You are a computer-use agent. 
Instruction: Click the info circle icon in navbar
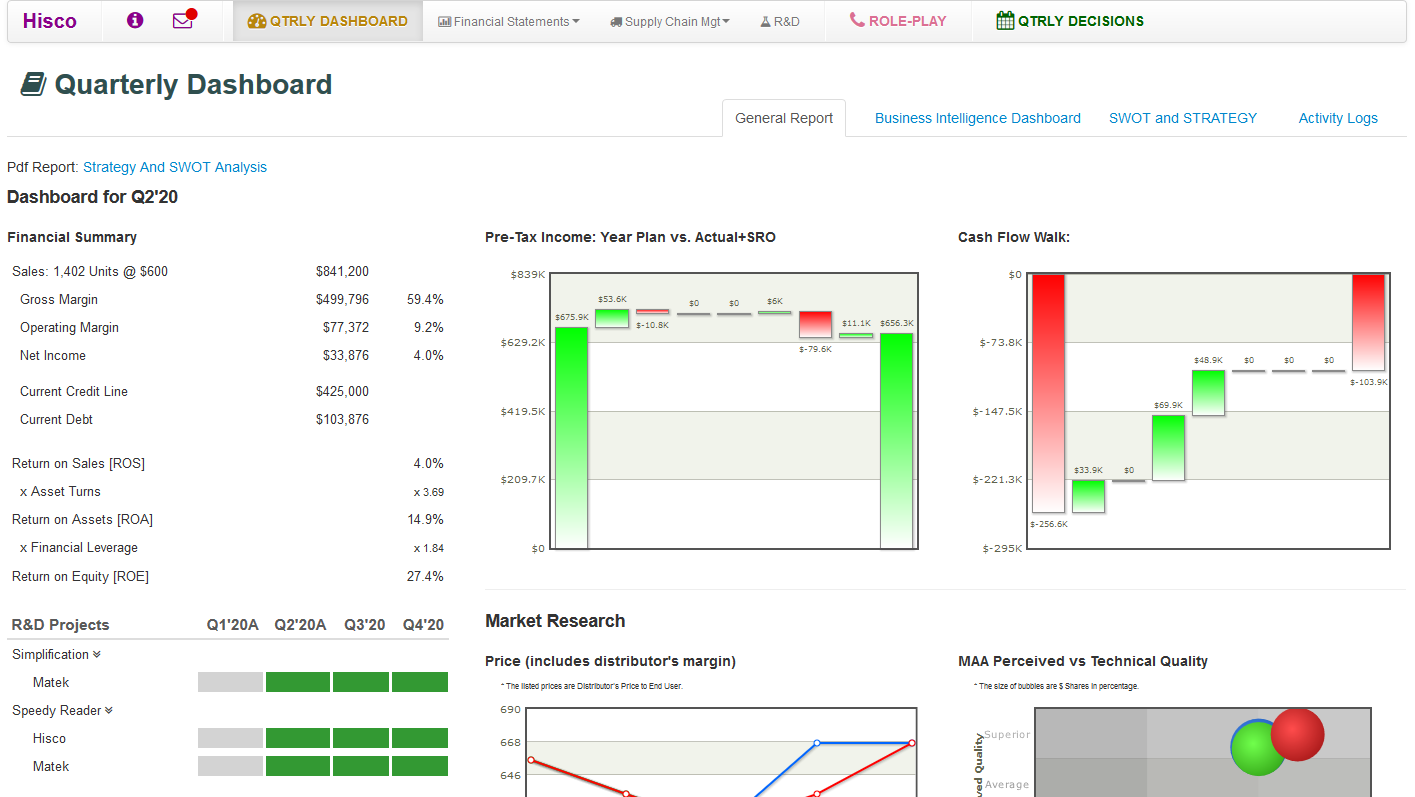(x=135, y=21)
